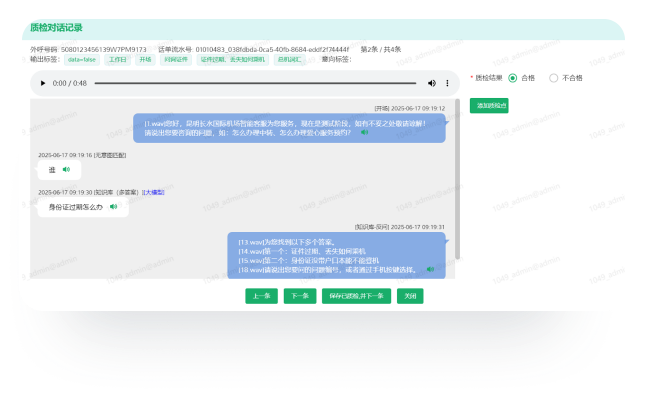Mute the audio player volume icon
The height and width of the screenshot is (393, 651).
432,83
